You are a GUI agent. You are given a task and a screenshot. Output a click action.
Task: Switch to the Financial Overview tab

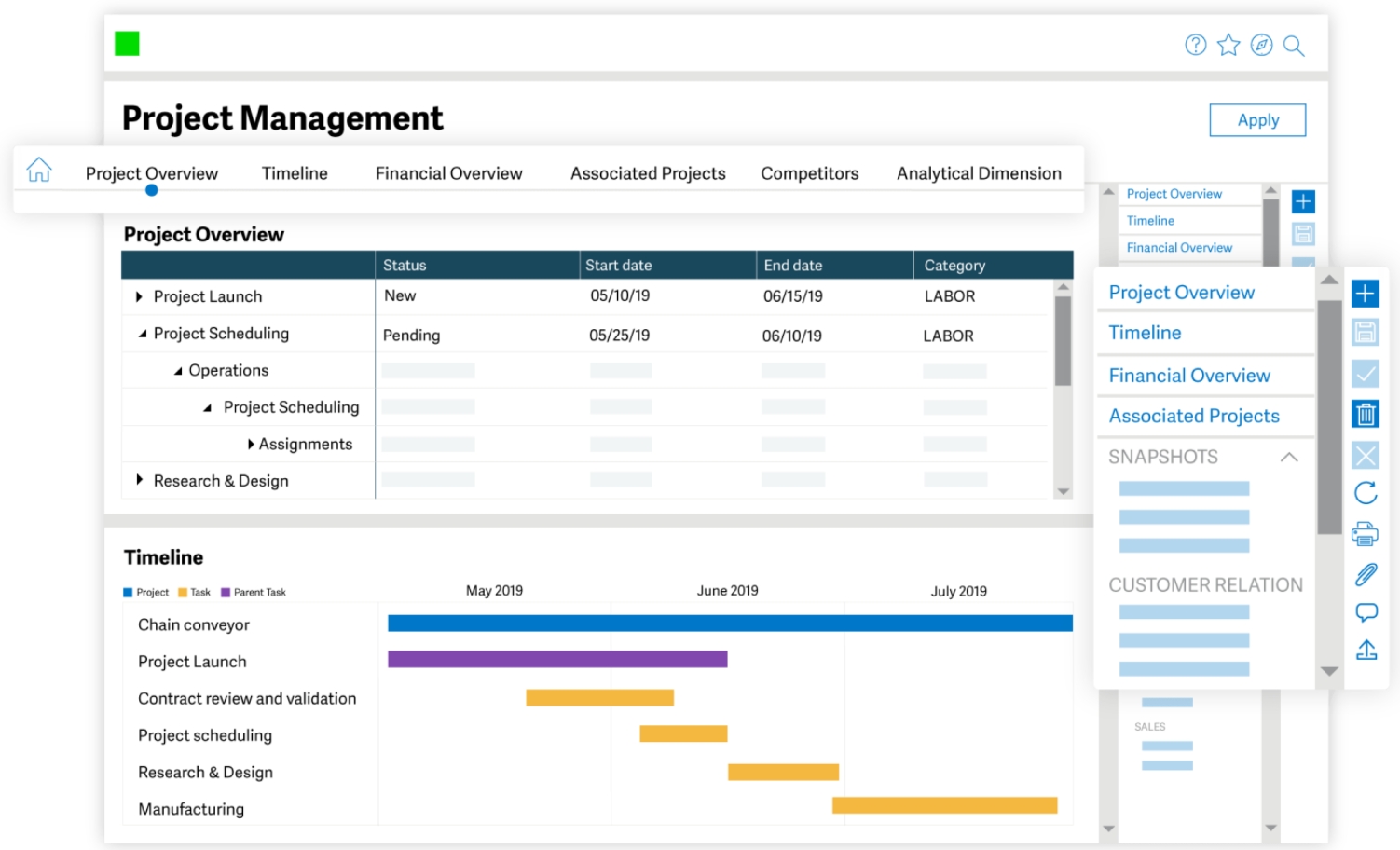(x=448, y=173)
